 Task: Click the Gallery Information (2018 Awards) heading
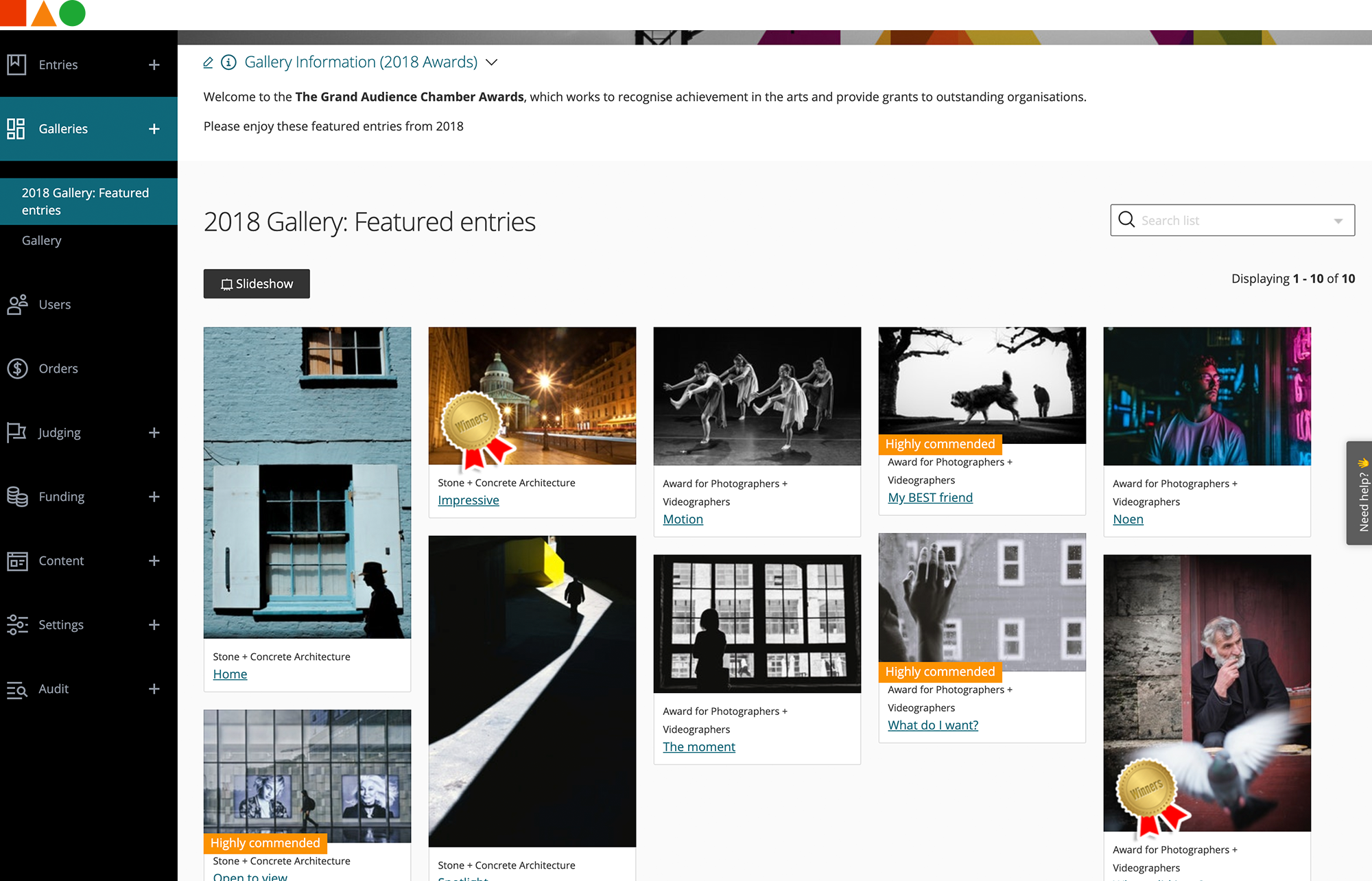[x=361, y=62]
